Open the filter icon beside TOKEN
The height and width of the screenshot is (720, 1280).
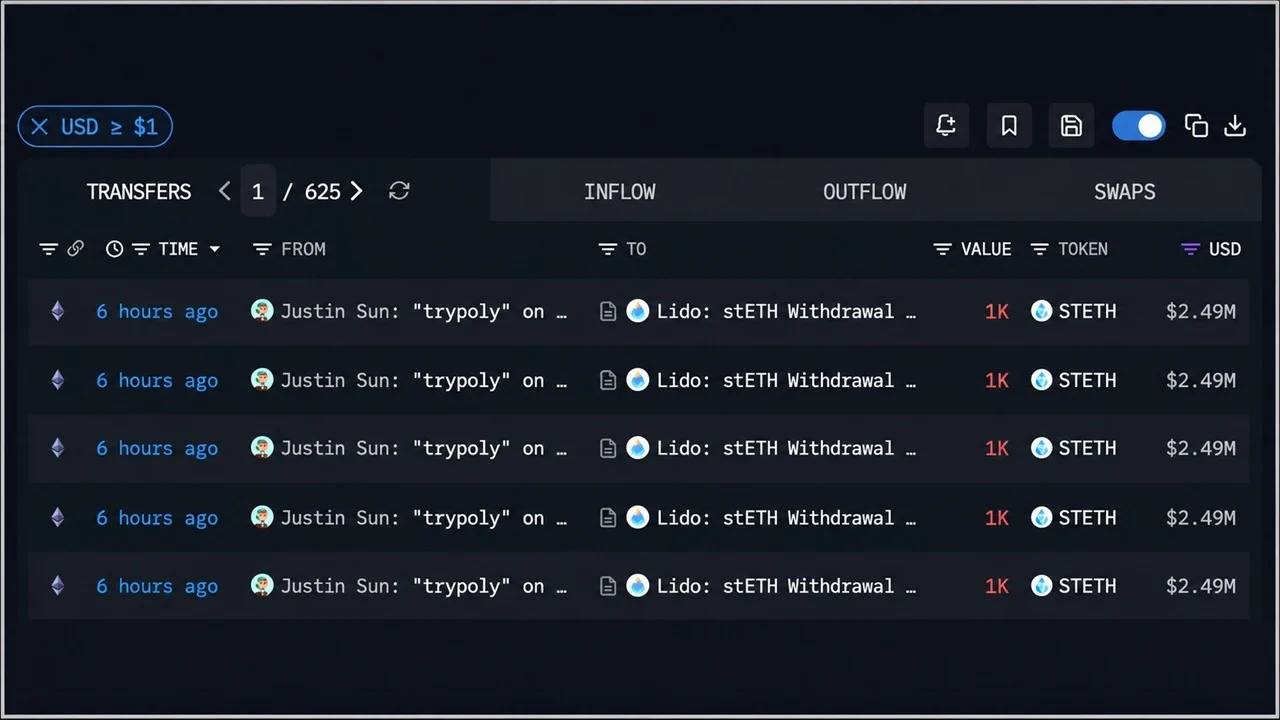click(1040, 249)
